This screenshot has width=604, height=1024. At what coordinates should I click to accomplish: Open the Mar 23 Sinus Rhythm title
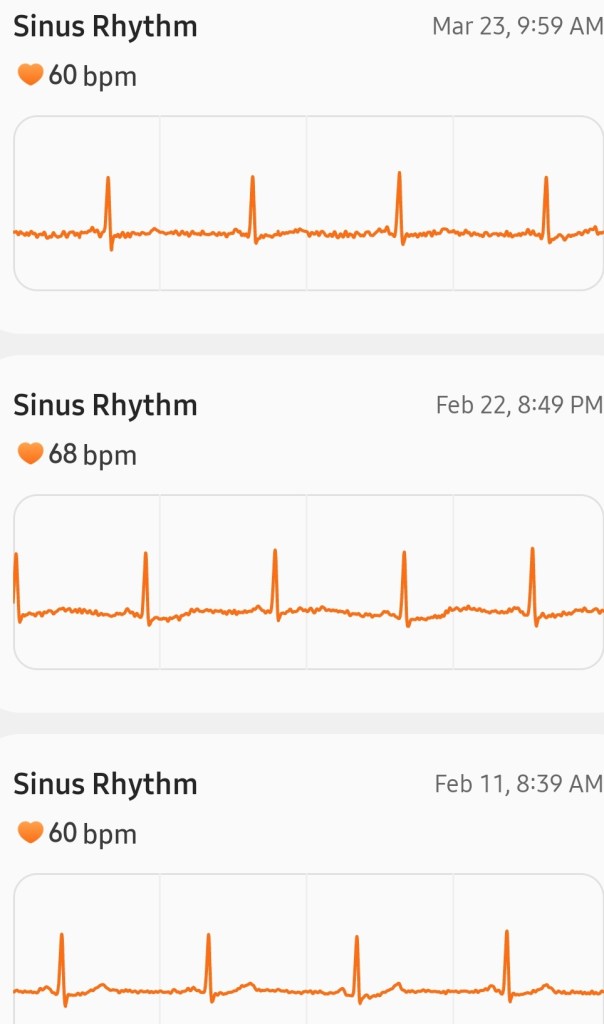pyautogui.click(x=105, y=27)
